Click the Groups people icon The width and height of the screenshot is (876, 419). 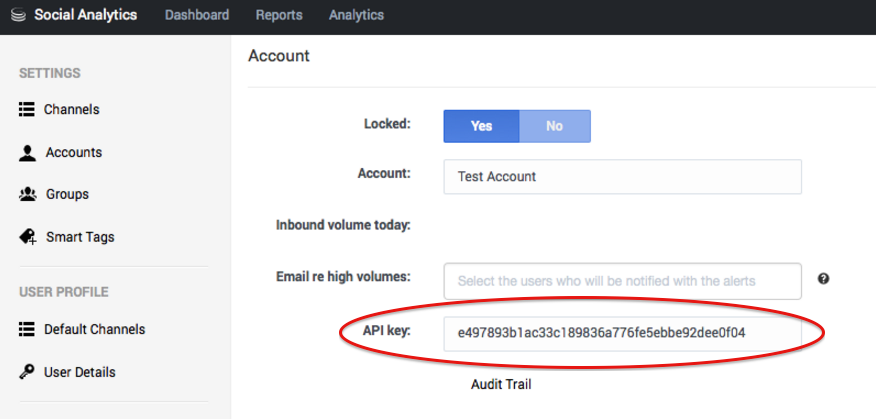tap(27, 194)
